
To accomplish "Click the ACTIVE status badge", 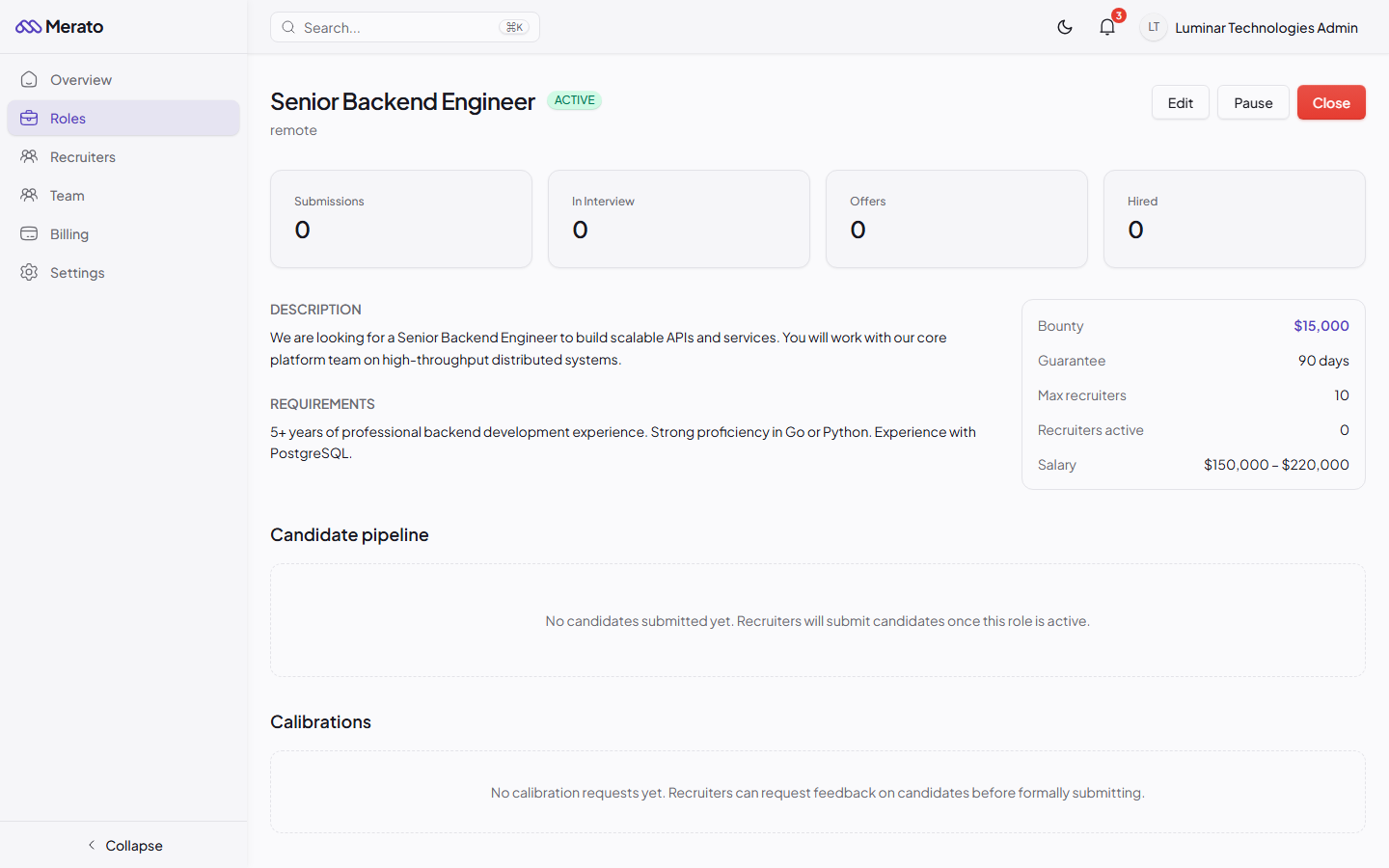I will pyautogui.click(x=574, y=100).
